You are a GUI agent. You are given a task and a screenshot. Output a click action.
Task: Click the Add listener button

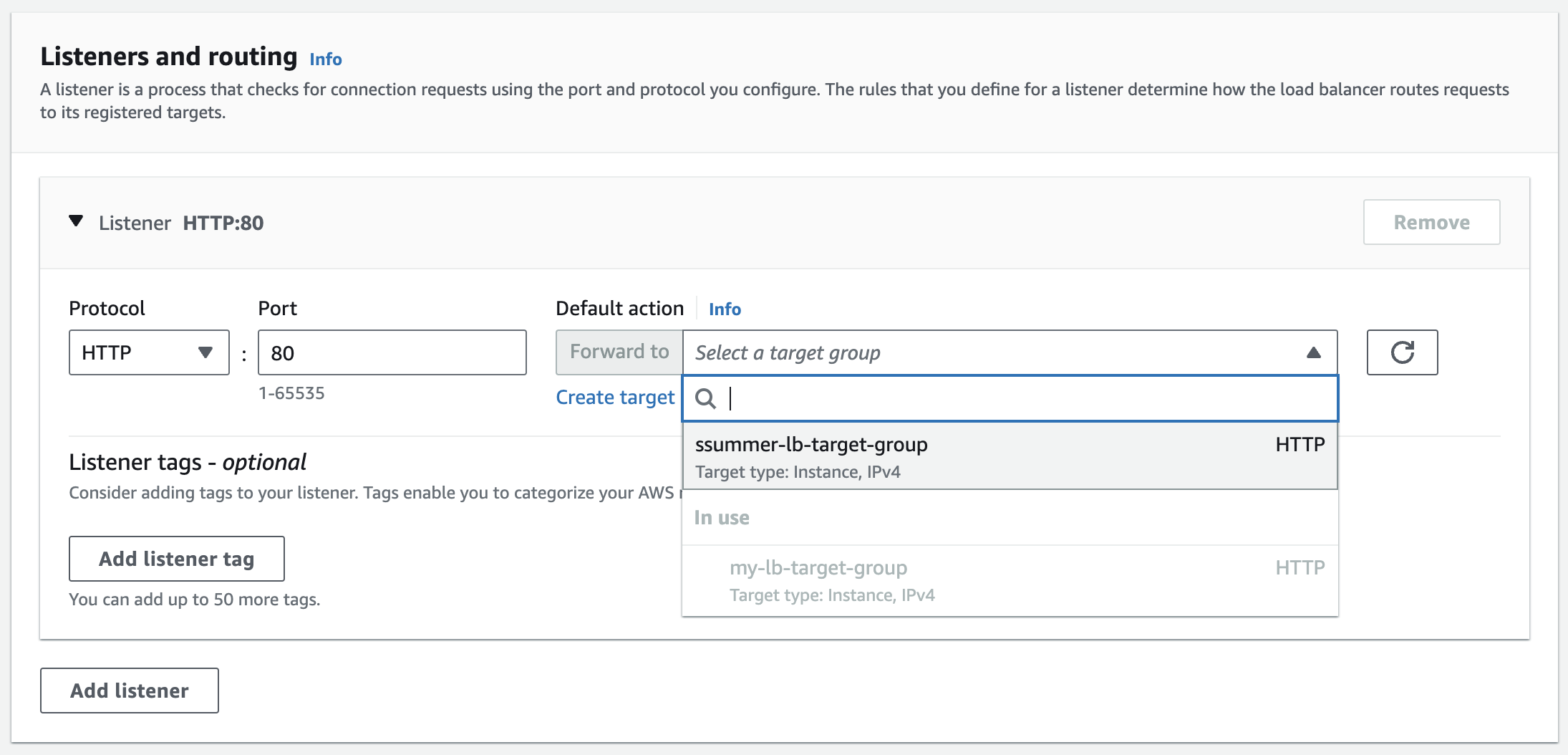coord(129,691)
